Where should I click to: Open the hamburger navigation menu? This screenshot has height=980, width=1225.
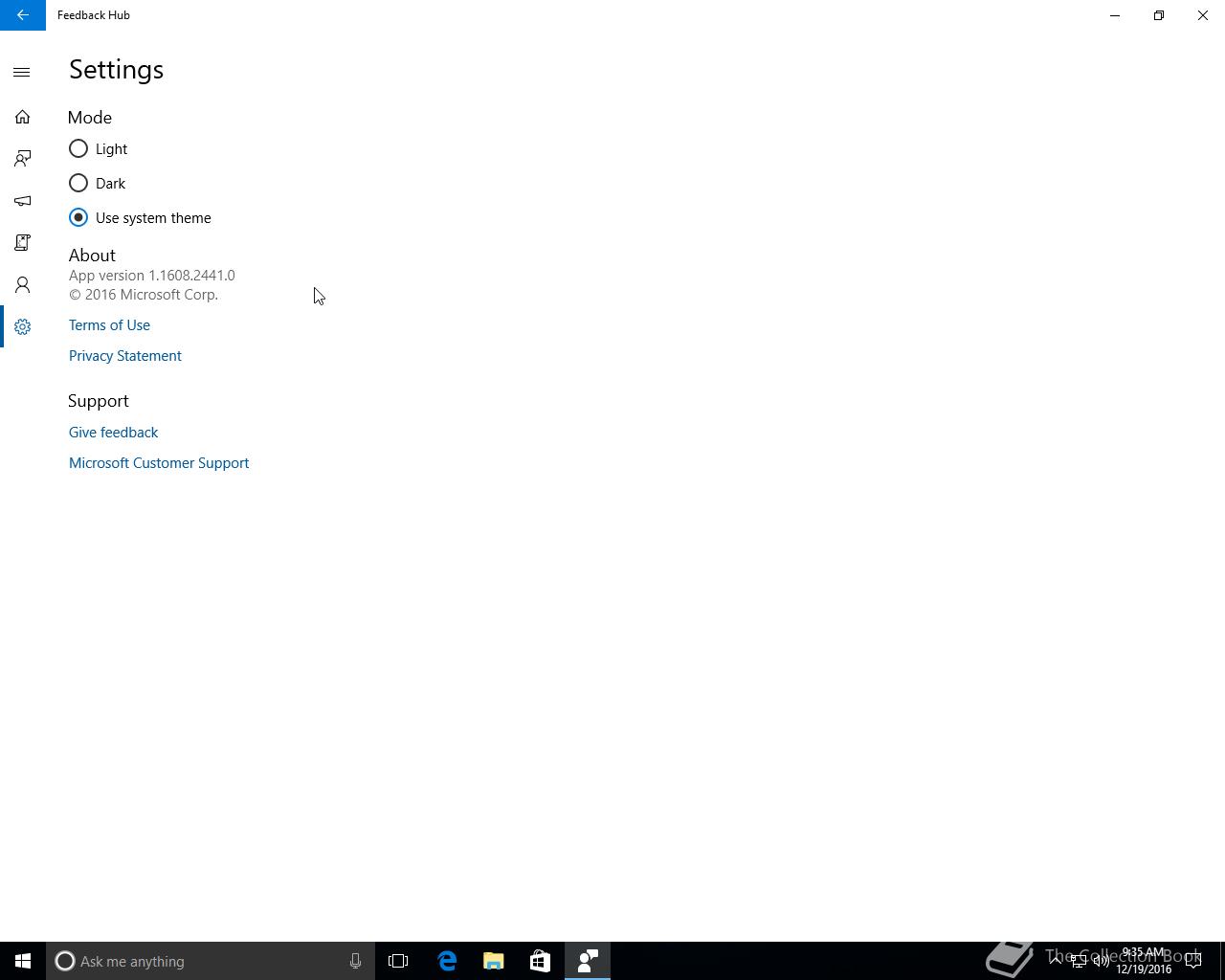click(22, 72)
